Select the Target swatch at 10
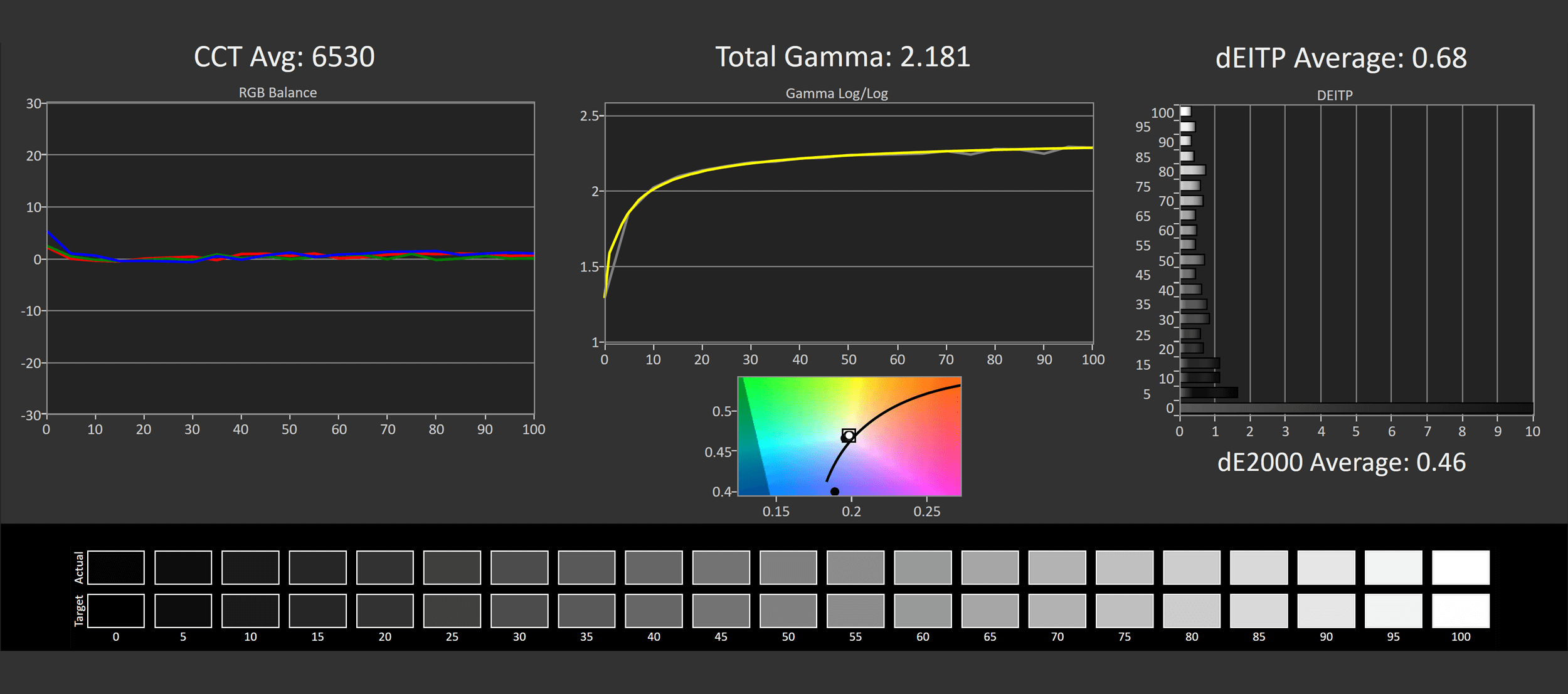 click(x=250, y=611)
